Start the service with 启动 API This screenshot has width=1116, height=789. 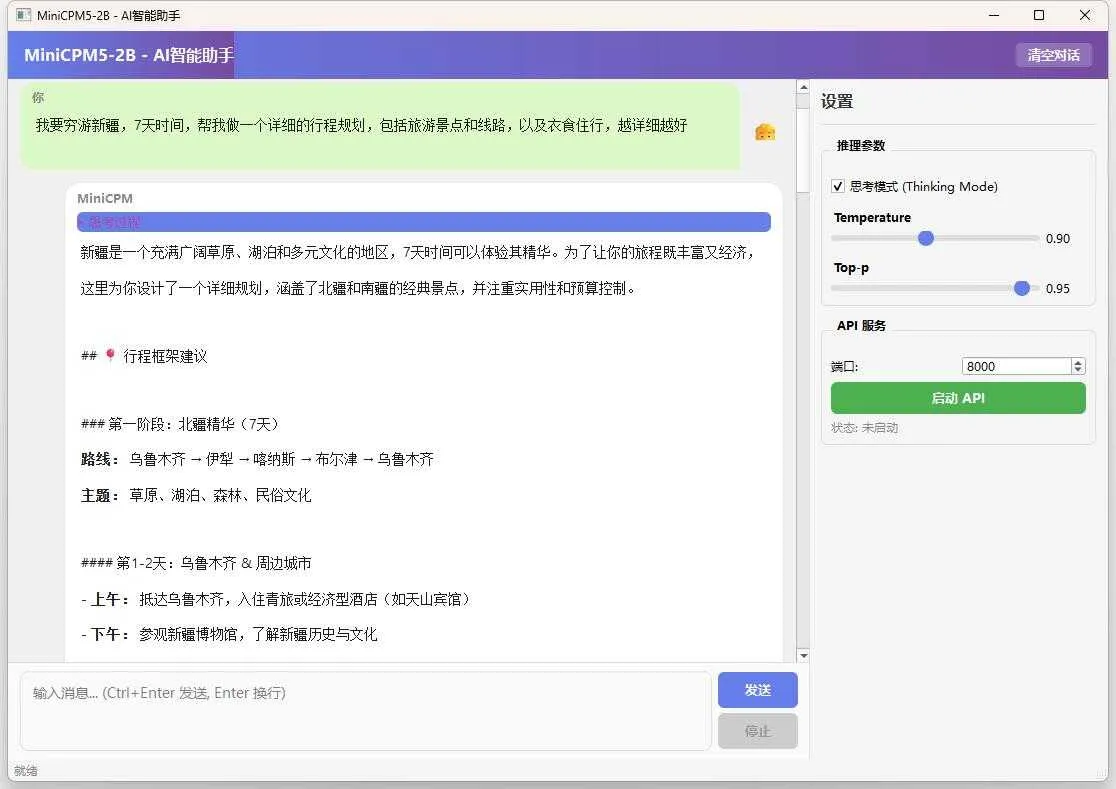tap(958, 398)
